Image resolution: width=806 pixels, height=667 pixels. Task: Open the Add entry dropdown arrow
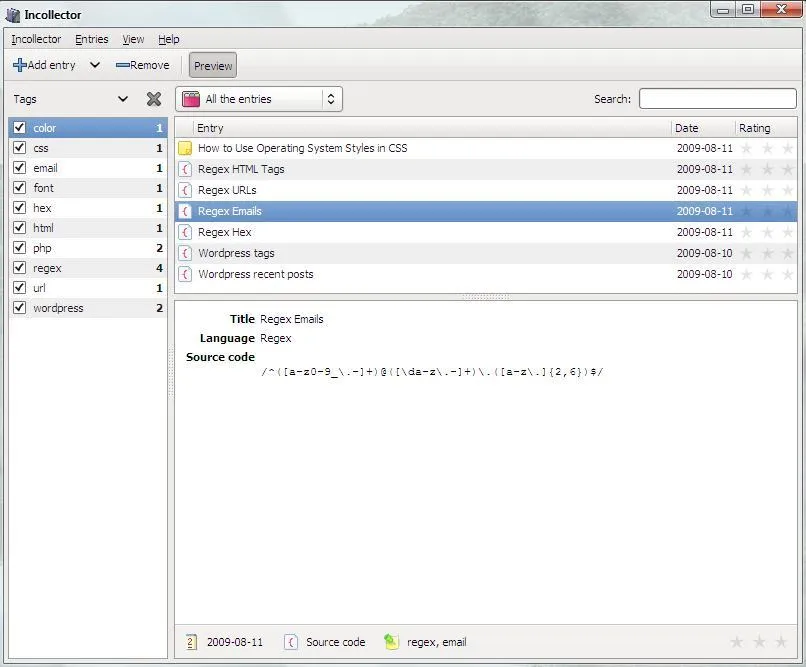(94, 64)
